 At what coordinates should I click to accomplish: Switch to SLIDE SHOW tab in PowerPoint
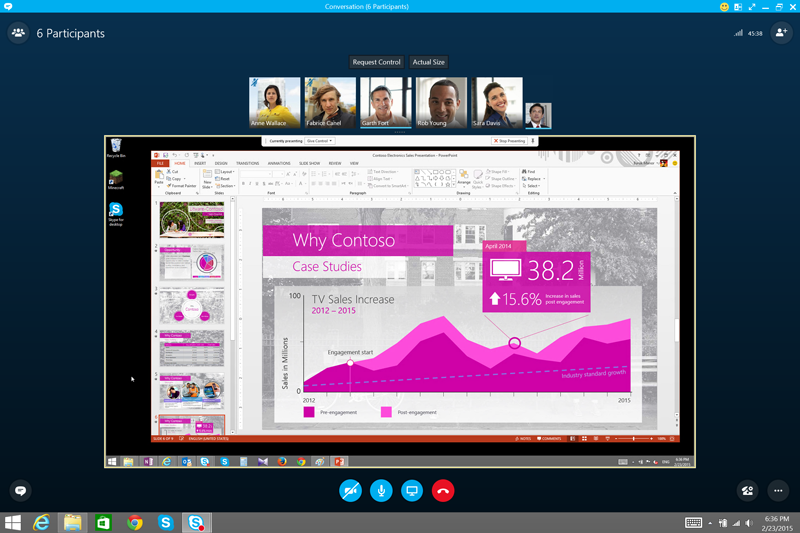point(309,163)
